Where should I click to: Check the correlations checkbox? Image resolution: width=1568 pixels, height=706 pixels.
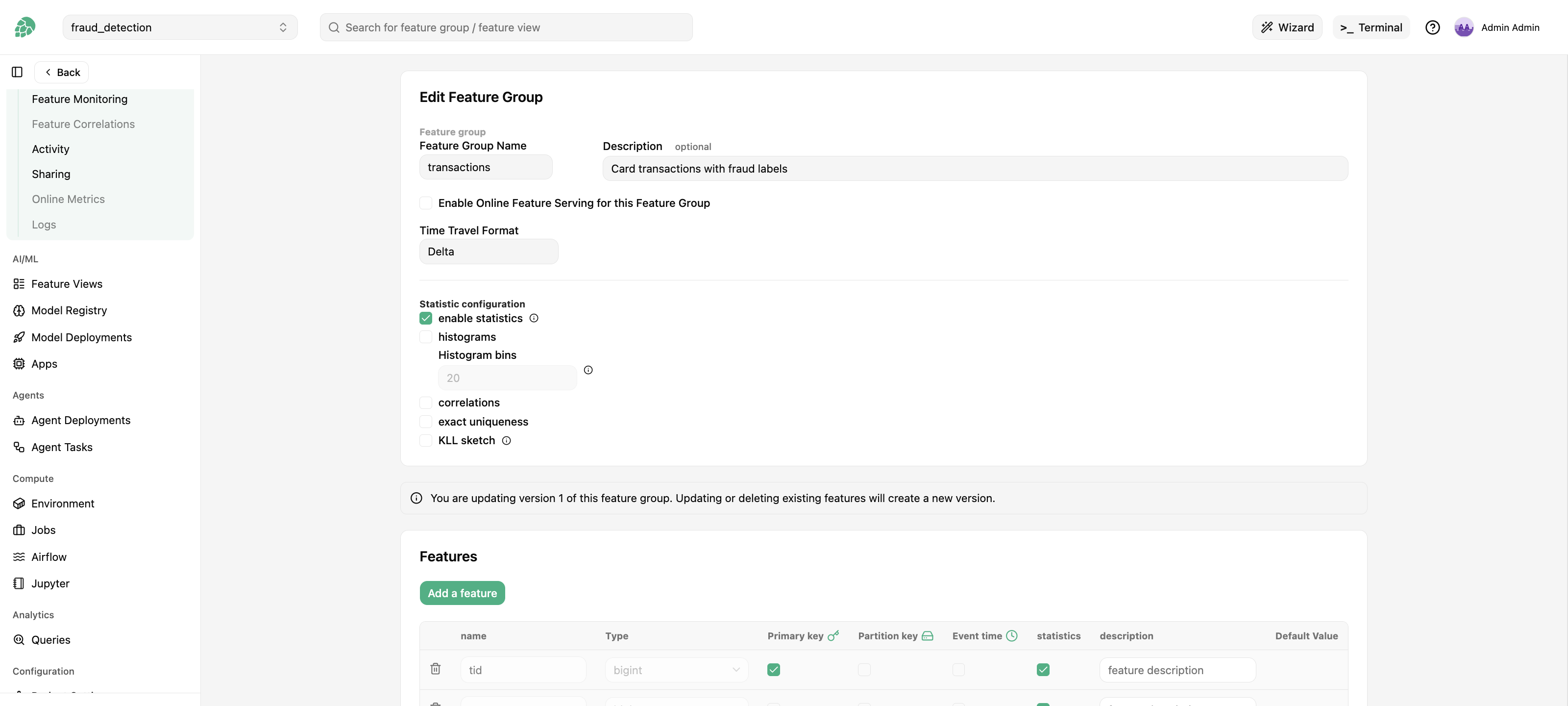click(x=426, y=403)
